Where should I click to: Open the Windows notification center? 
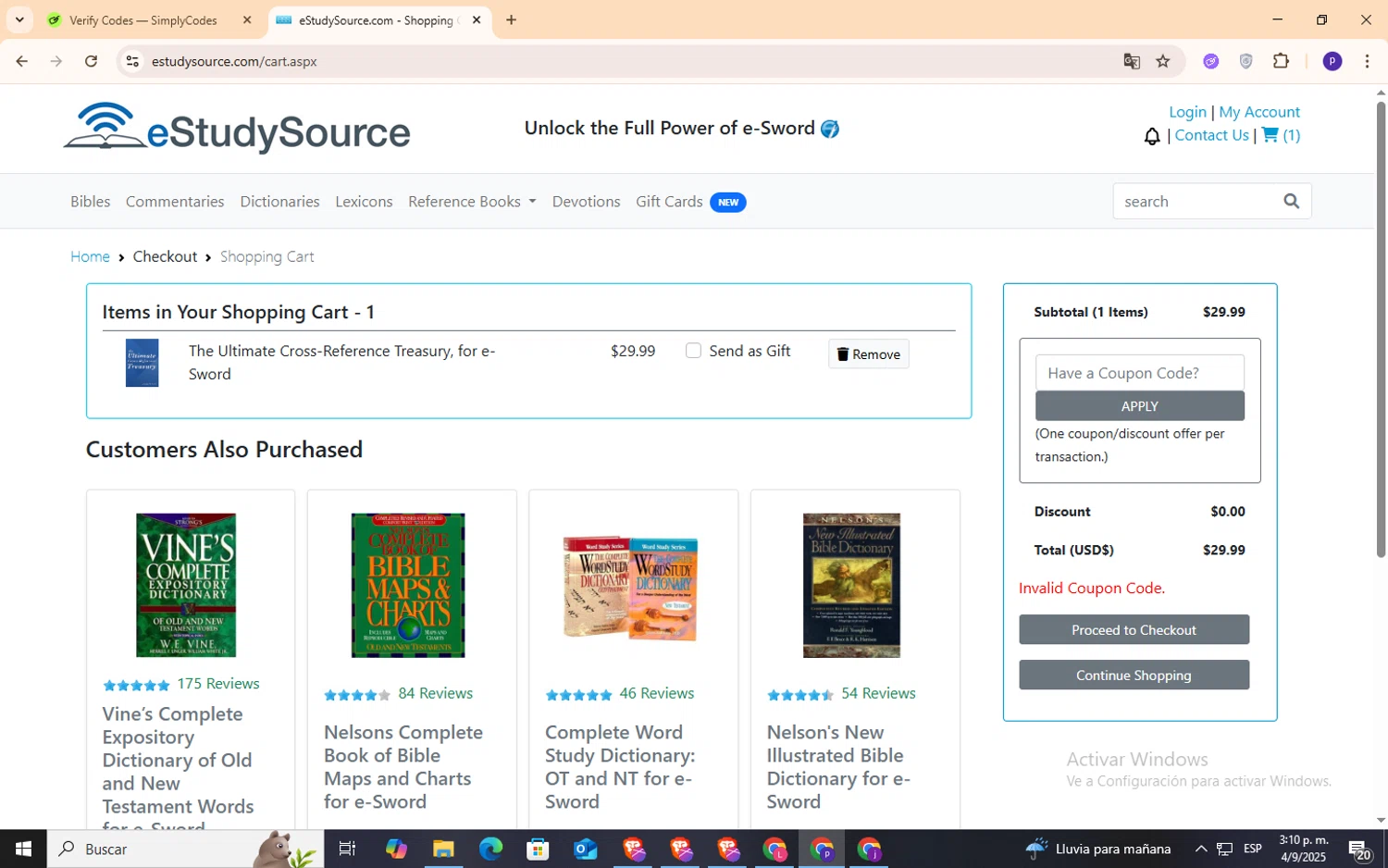pos(1359,849)
